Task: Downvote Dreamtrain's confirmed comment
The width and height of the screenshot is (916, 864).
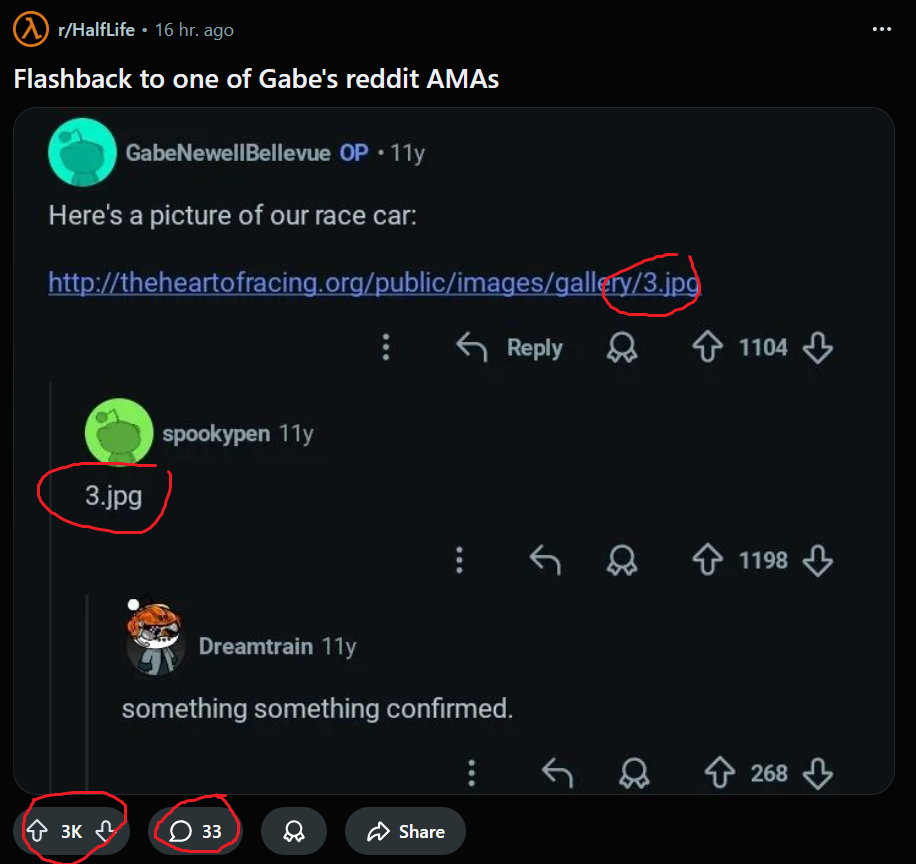Action: pos(818,773)
